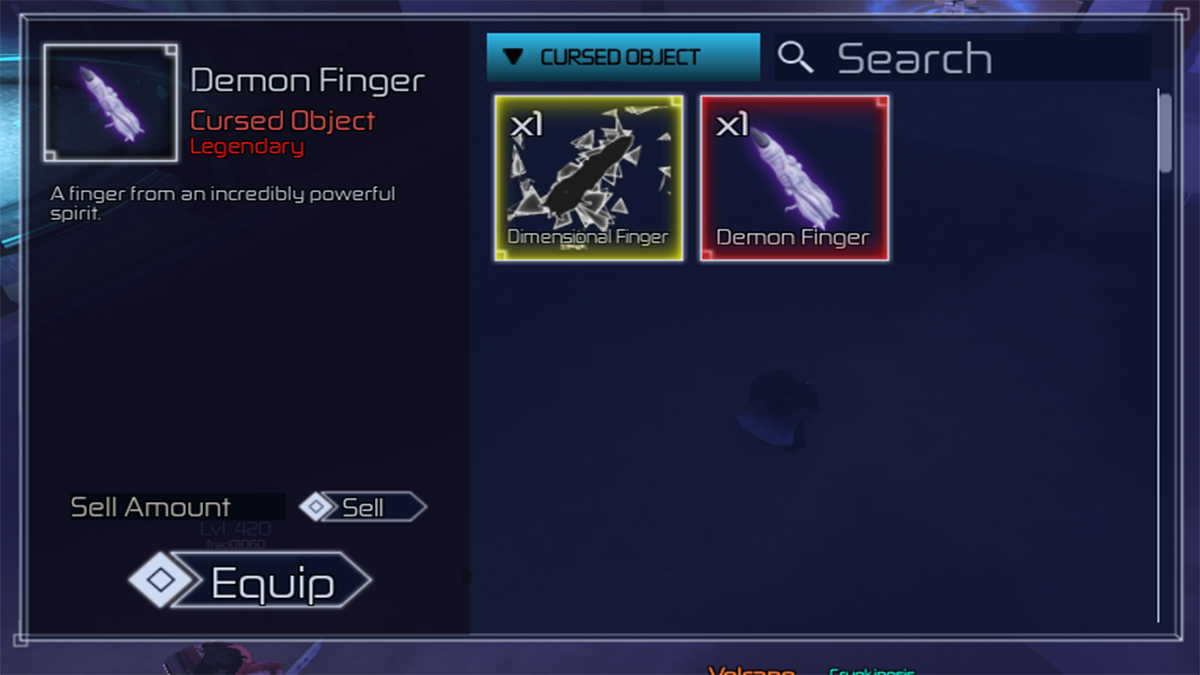Click the Sell button
The image size is (1200, 675).
(363, 507)
